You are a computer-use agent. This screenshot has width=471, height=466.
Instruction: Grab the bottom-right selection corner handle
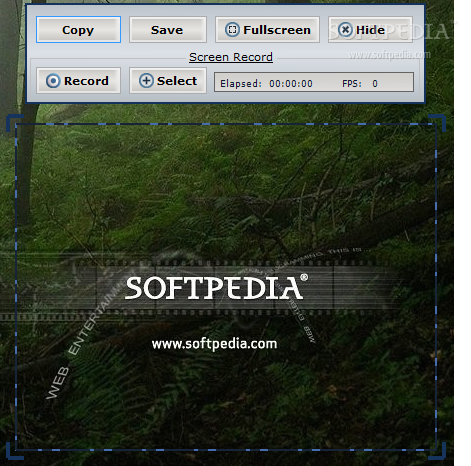[x=438, y=452]
